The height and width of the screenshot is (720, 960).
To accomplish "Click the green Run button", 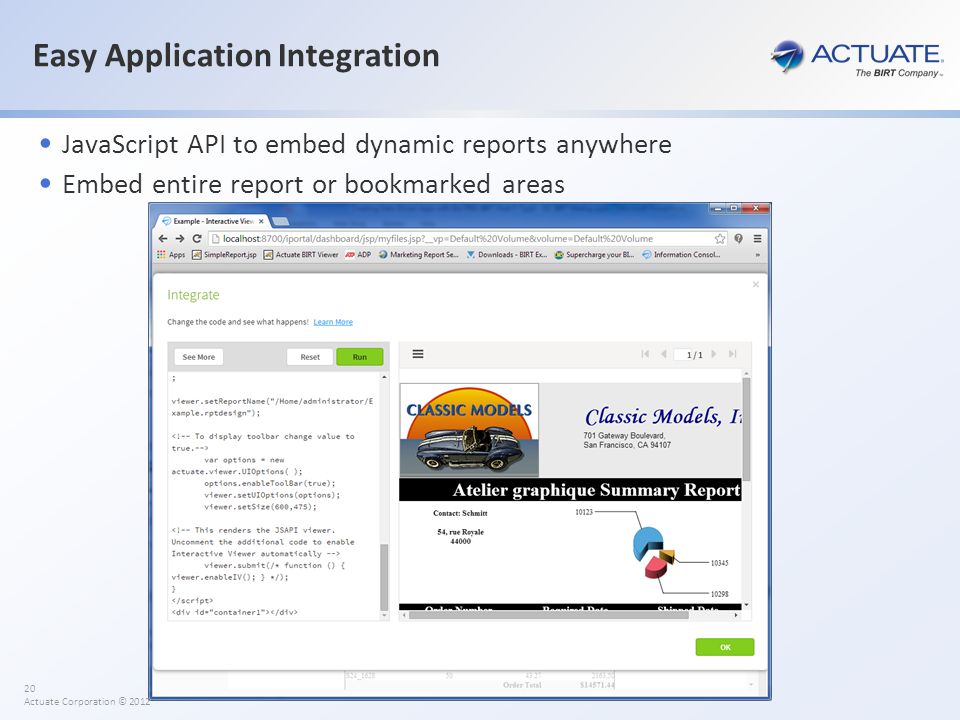I will coord(359,357).
